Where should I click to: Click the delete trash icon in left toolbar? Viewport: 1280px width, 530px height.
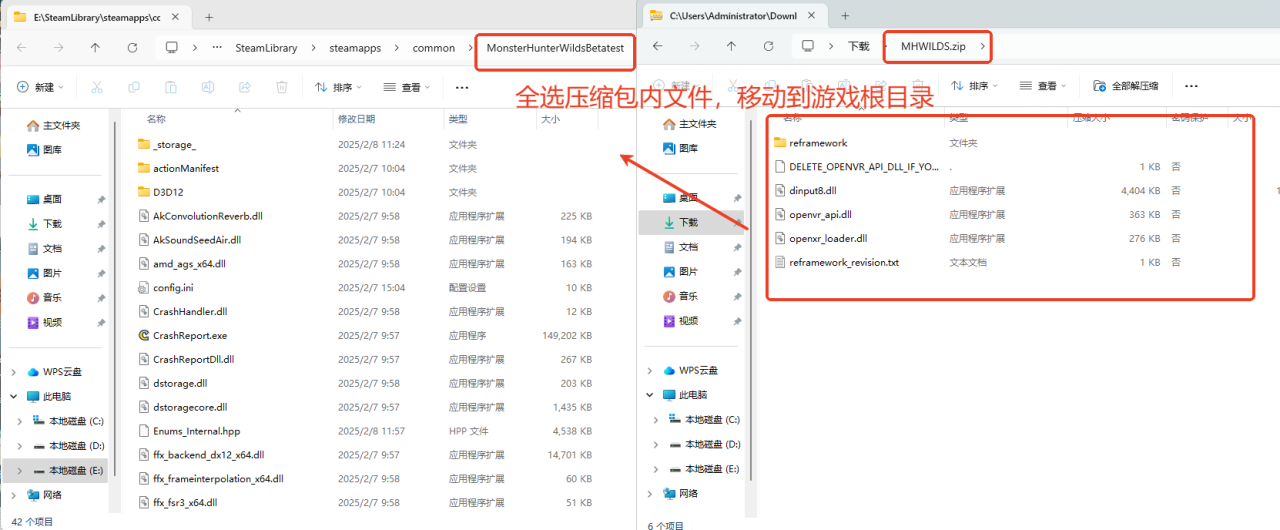point(282,88)
